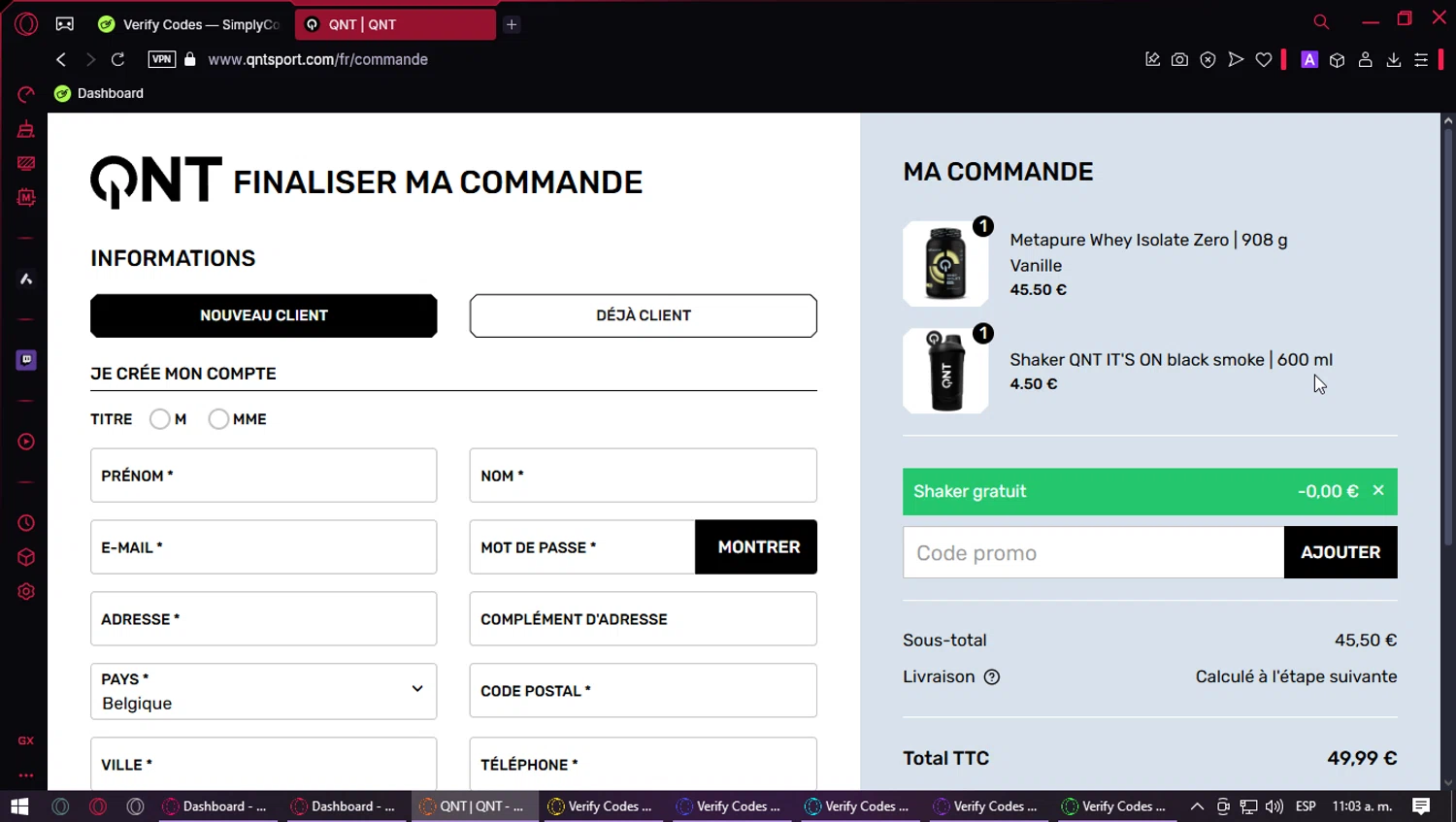Expand the PAYS country dropdown

click(x=264, y=691)
